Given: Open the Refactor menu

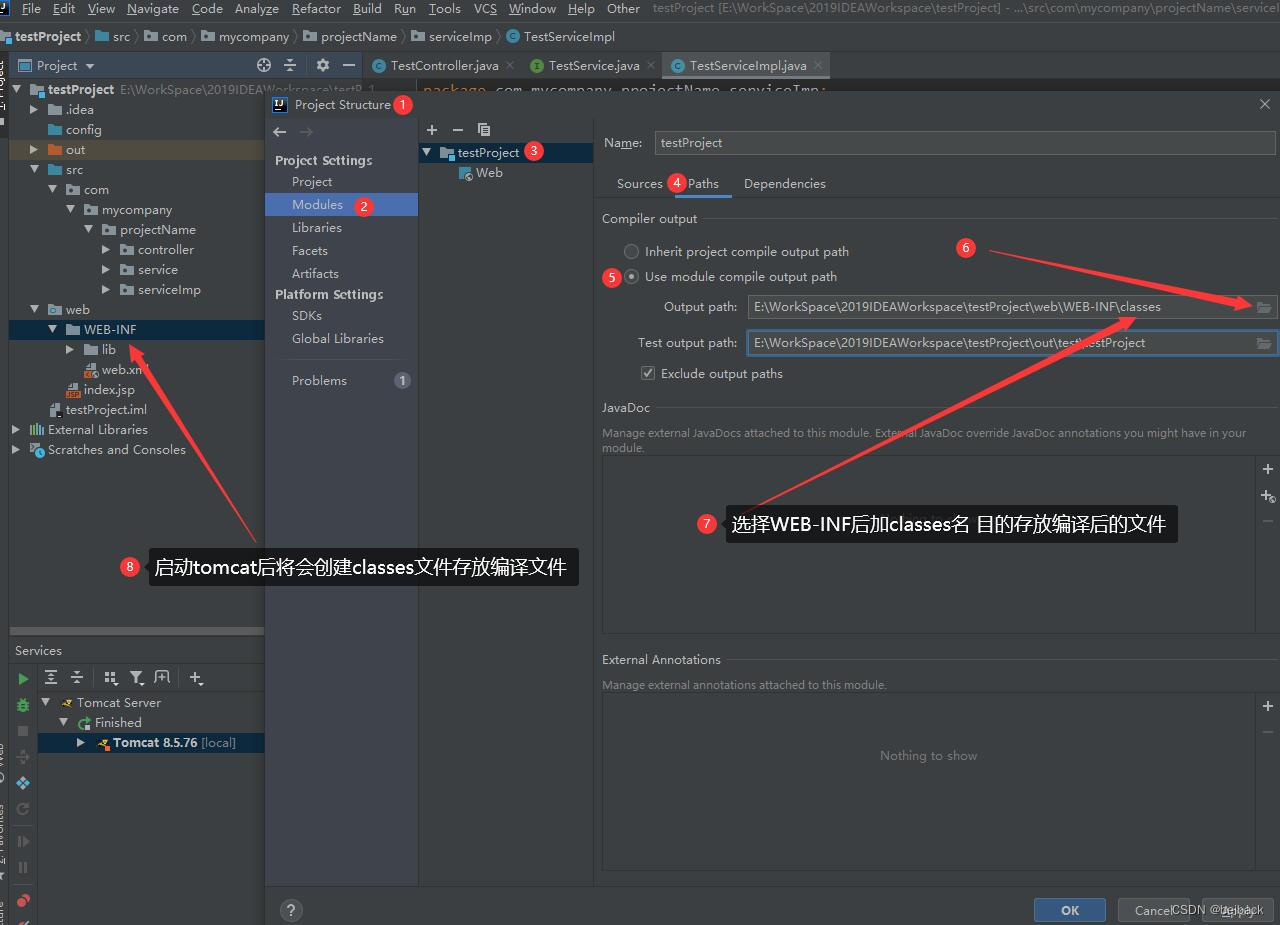Looking at the screenshot, I should point(316,9).
